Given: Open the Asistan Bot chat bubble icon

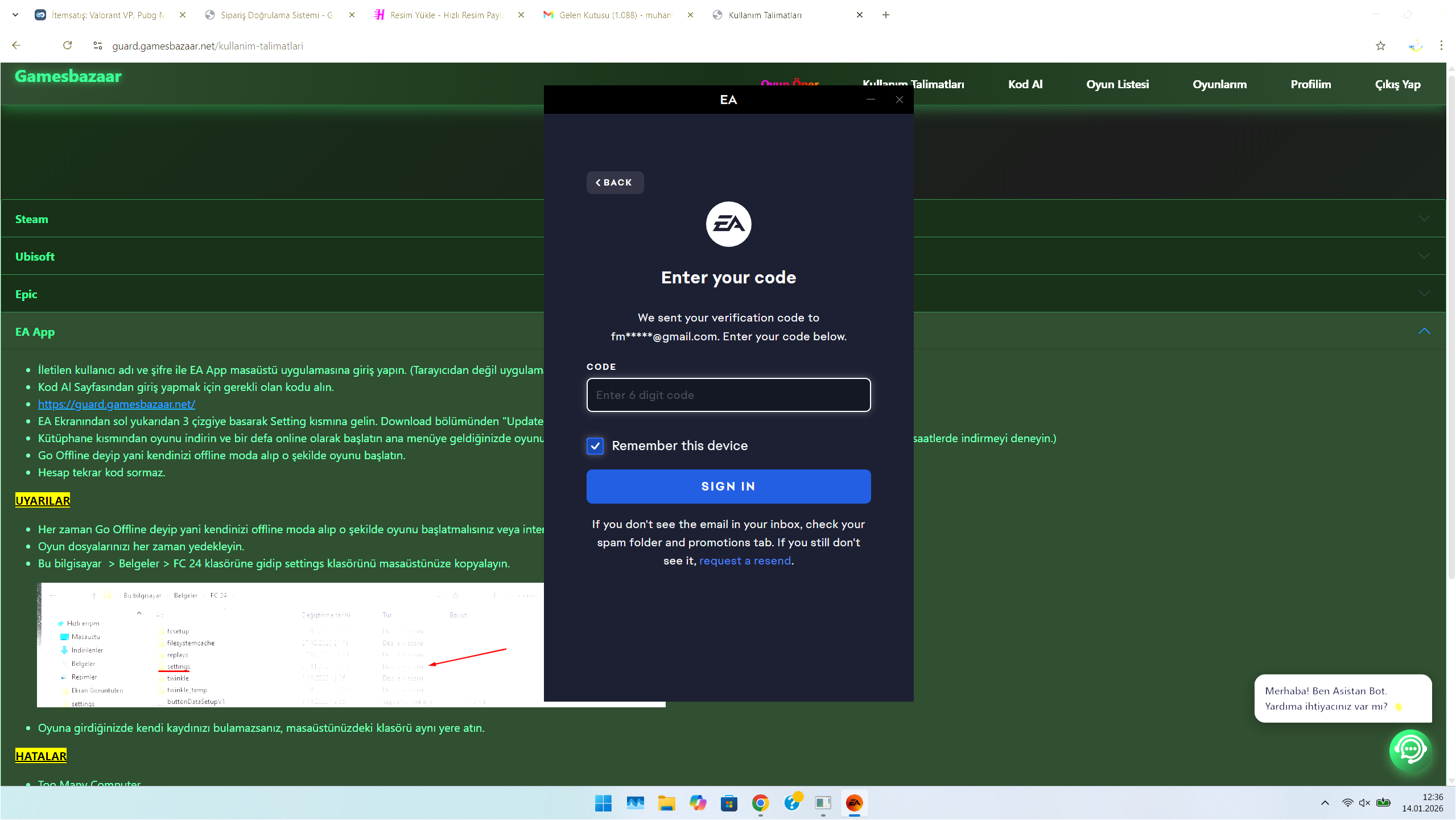Looking at the screenshot, I should pyautogui.click(x=1410, y=751).
